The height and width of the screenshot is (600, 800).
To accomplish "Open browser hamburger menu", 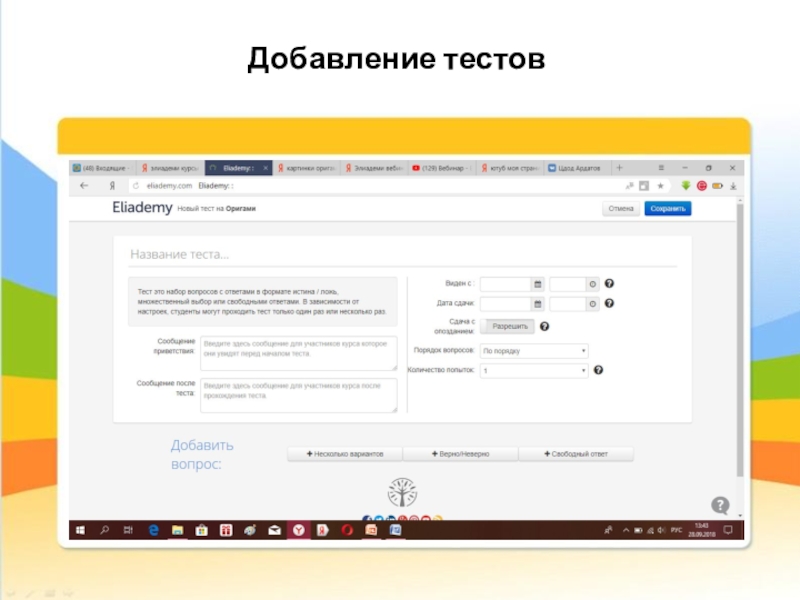I will (x=661, y=168).
